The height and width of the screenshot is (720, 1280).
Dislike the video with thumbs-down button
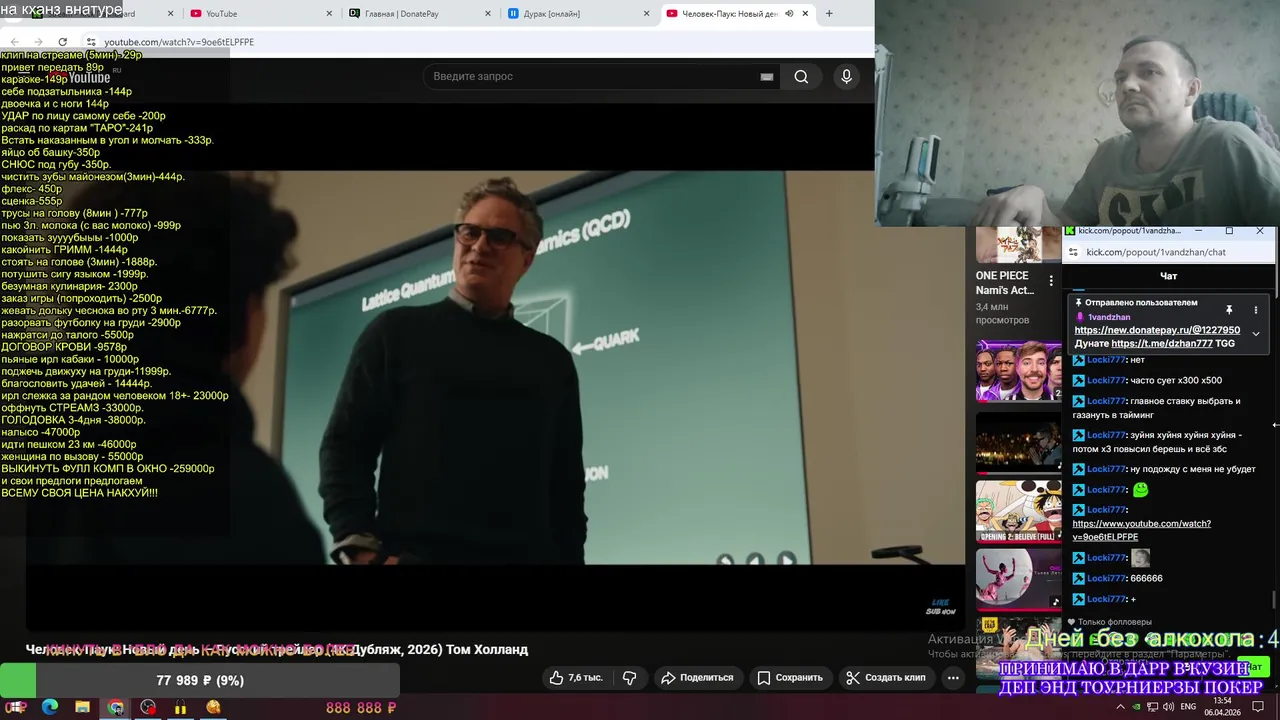point(629,678)
